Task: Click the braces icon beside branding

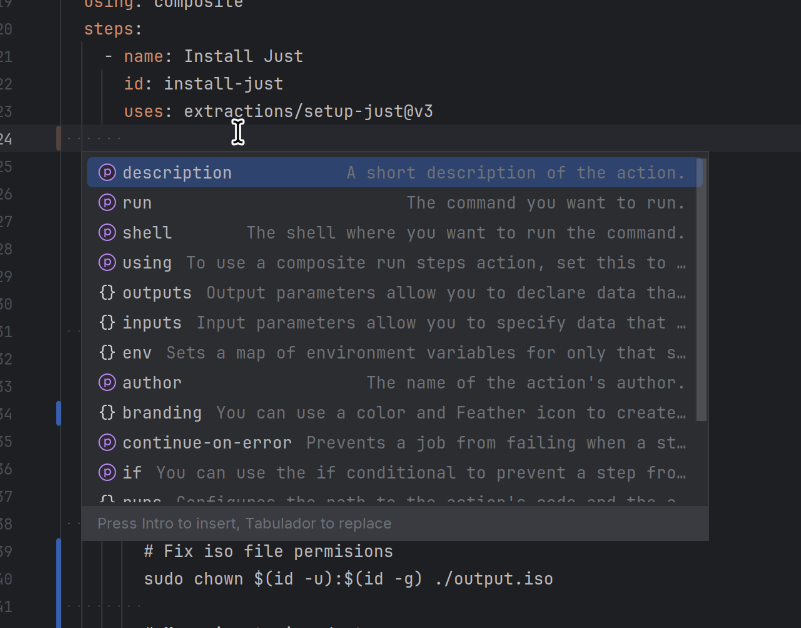Action: (107, 413)
